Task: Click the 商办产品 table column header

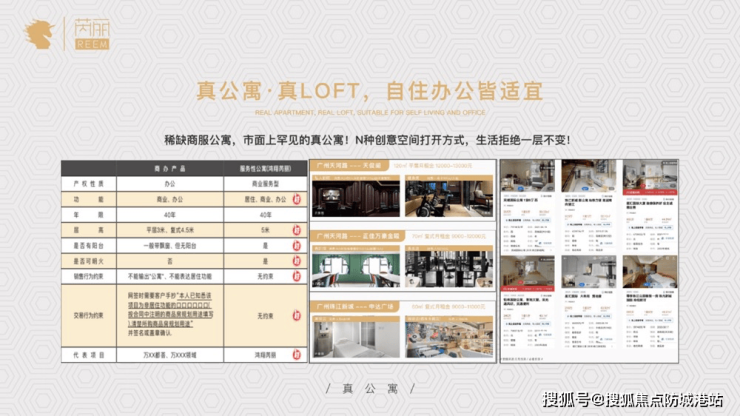Action: pyautogui.click(x=169, y=169)
